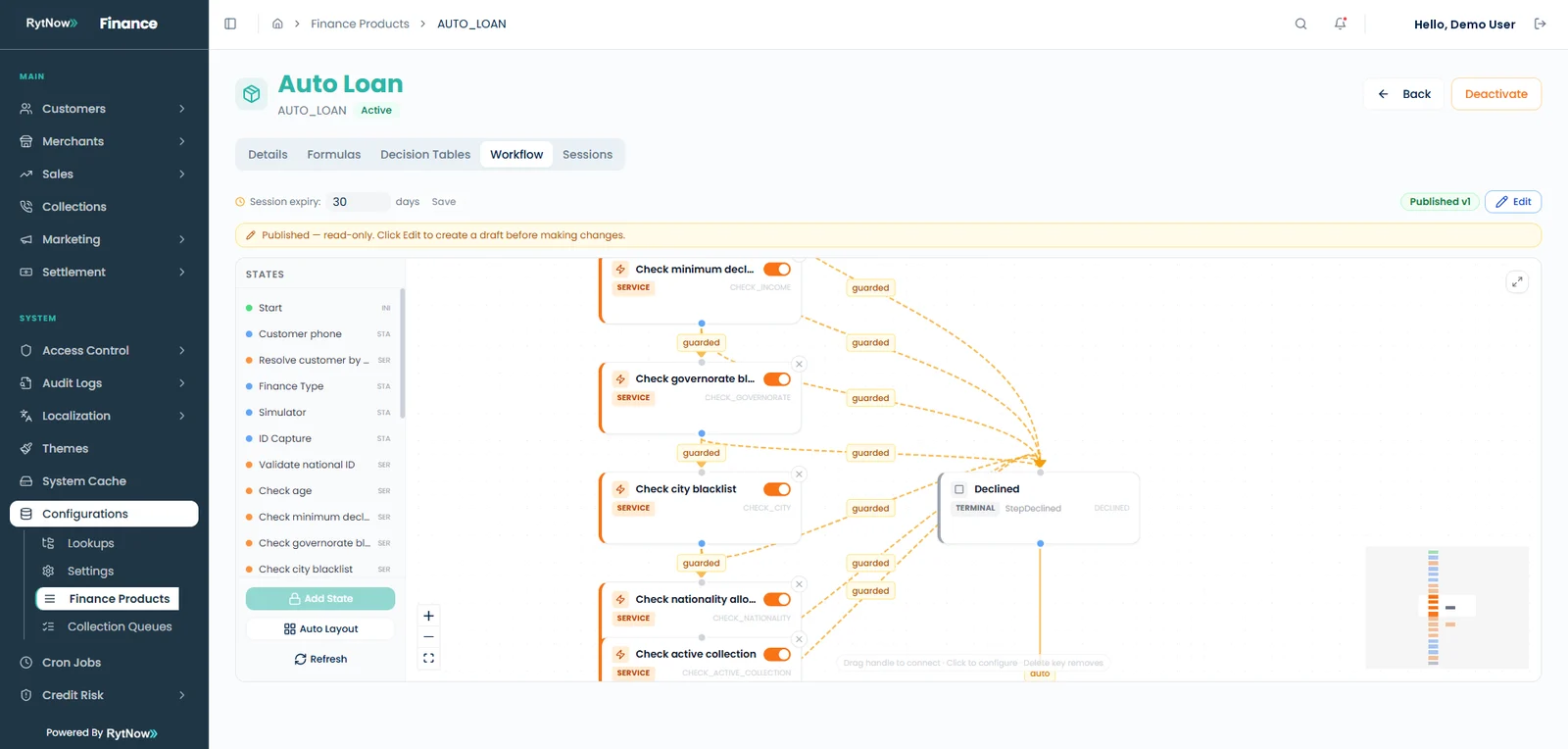
Task: Toggle the Check nationality allo... switch
Action: tap(777, 599)
